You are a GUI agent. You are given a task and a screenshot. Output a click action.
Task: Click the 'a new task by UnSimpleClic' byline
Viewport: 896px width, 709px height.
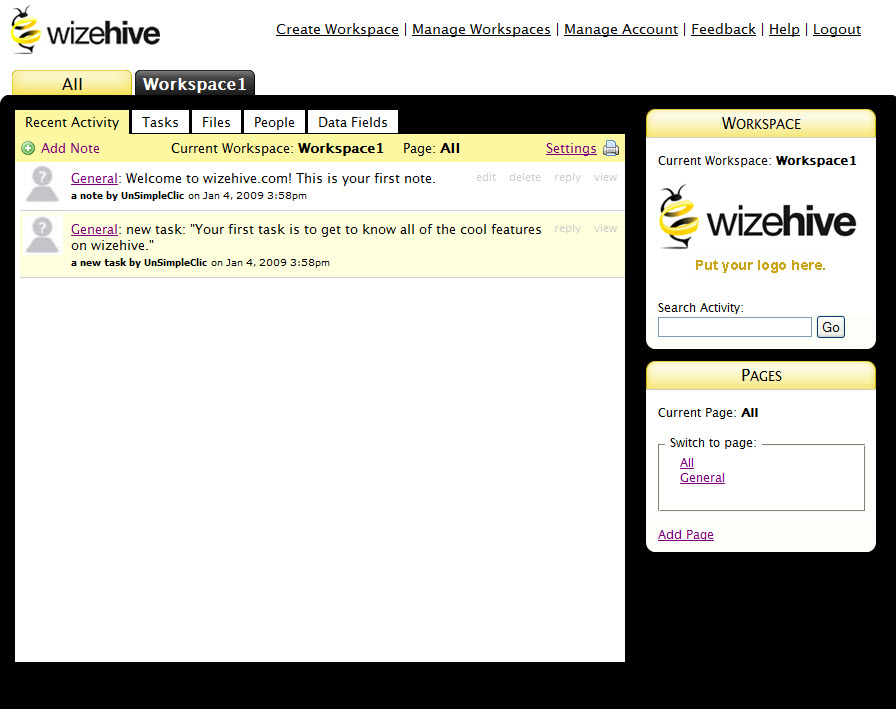(139, 263)
